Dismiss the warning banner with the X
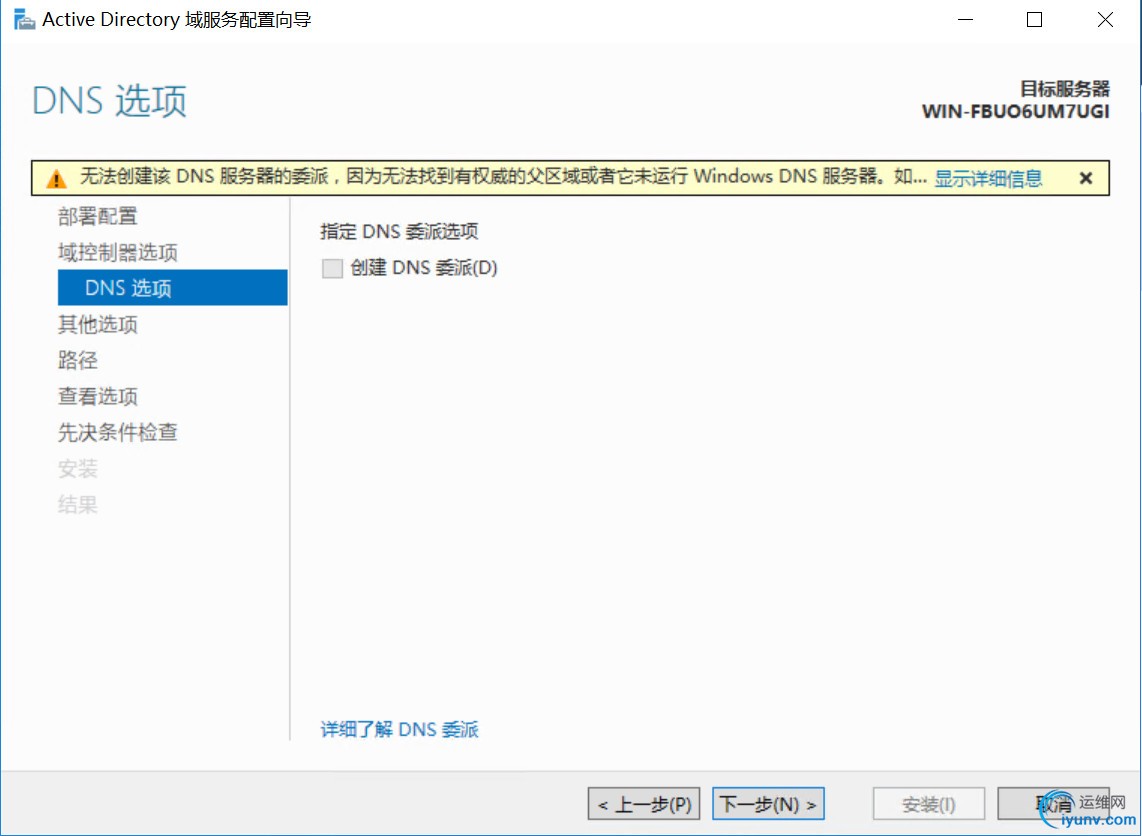Screen dimensions: 1142x836 [1085, 178]
